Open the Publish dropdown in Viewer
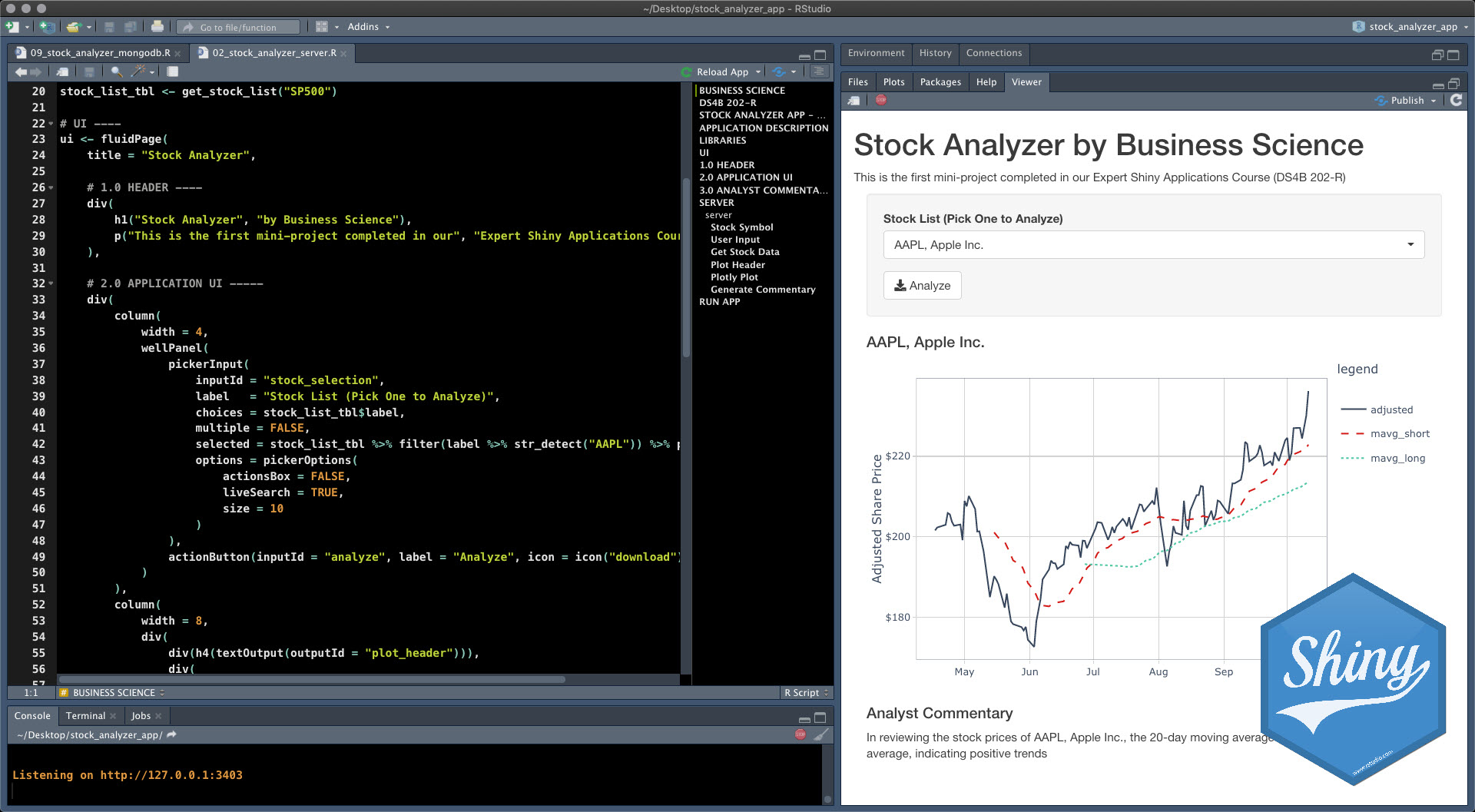Screen dimensions: 1475x812 click(x=1434, y=101)
